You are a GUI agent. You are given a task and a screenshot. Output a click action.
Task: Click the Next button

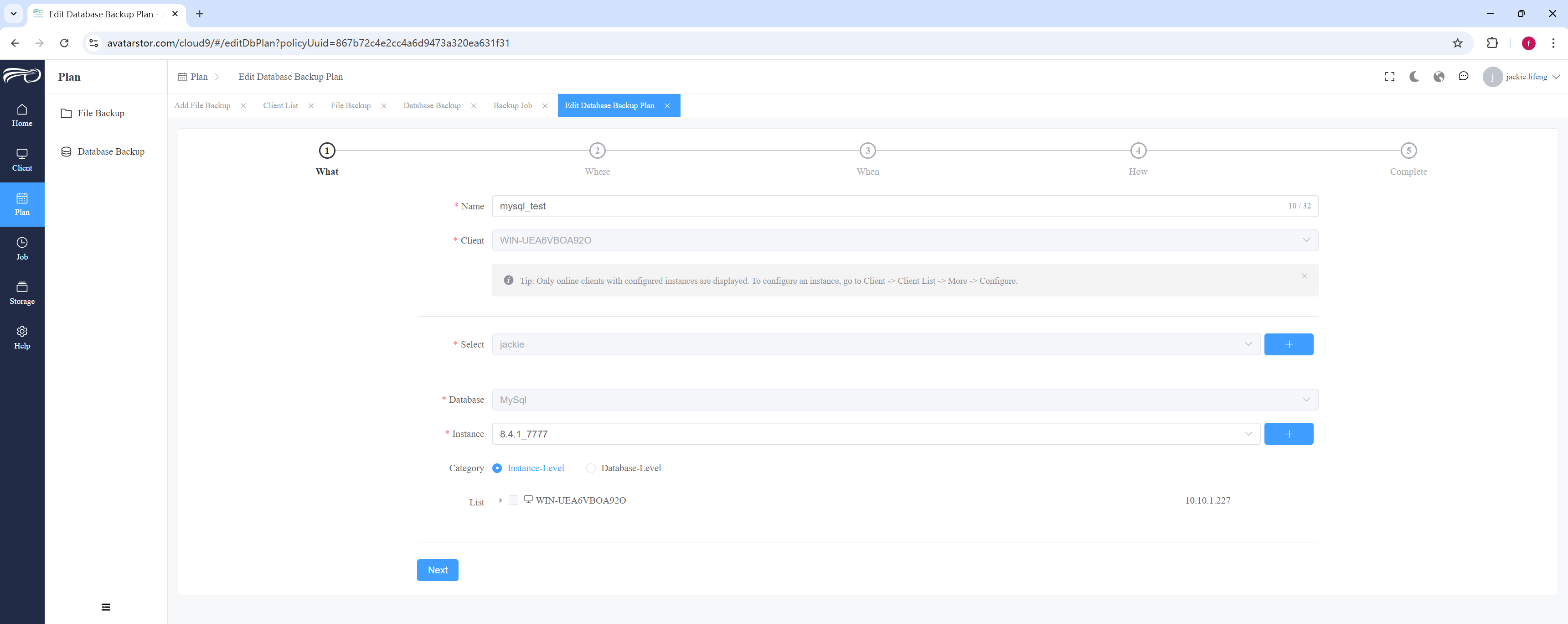point(438,570)
